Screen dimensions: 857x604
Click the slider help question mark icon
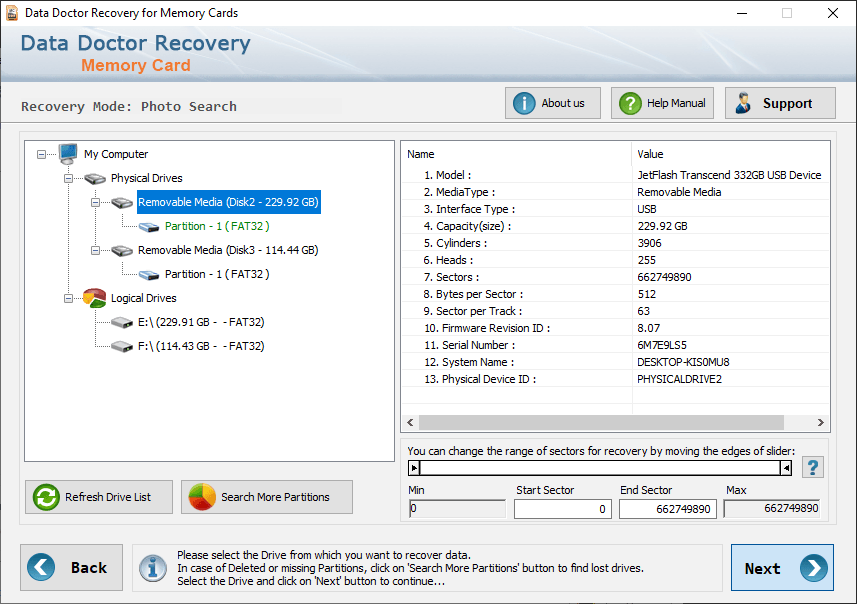[813, 467]
